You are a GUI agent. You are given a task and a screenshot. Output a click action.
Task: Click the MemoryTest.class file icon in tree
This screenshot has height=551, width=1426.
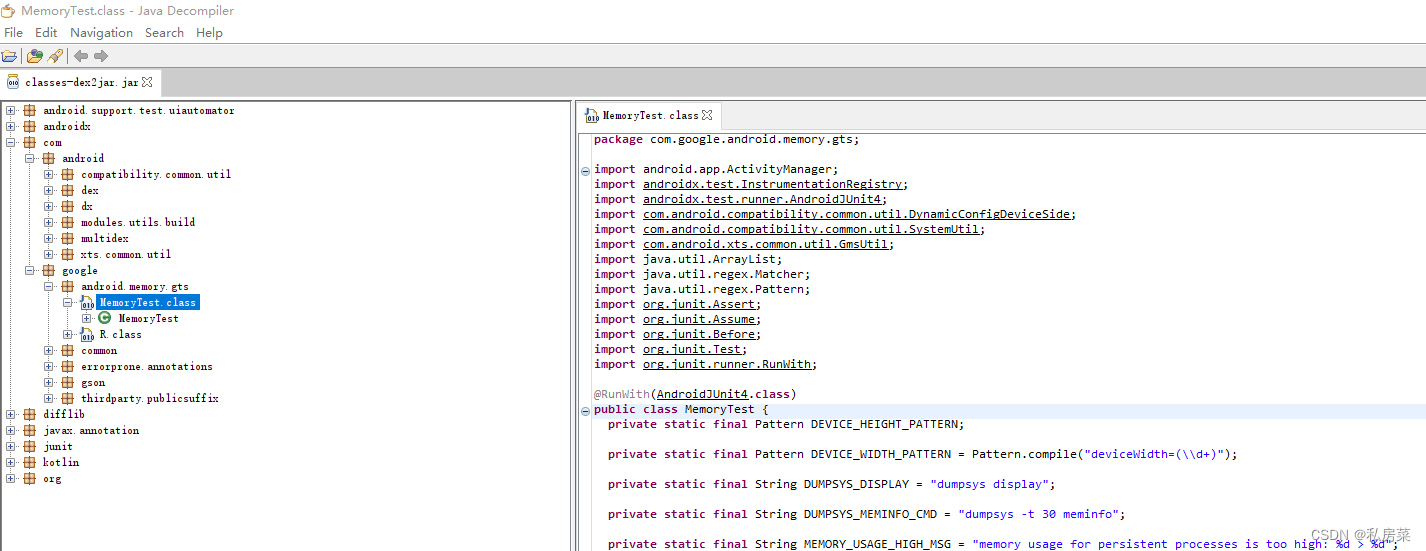pos(87,302)
